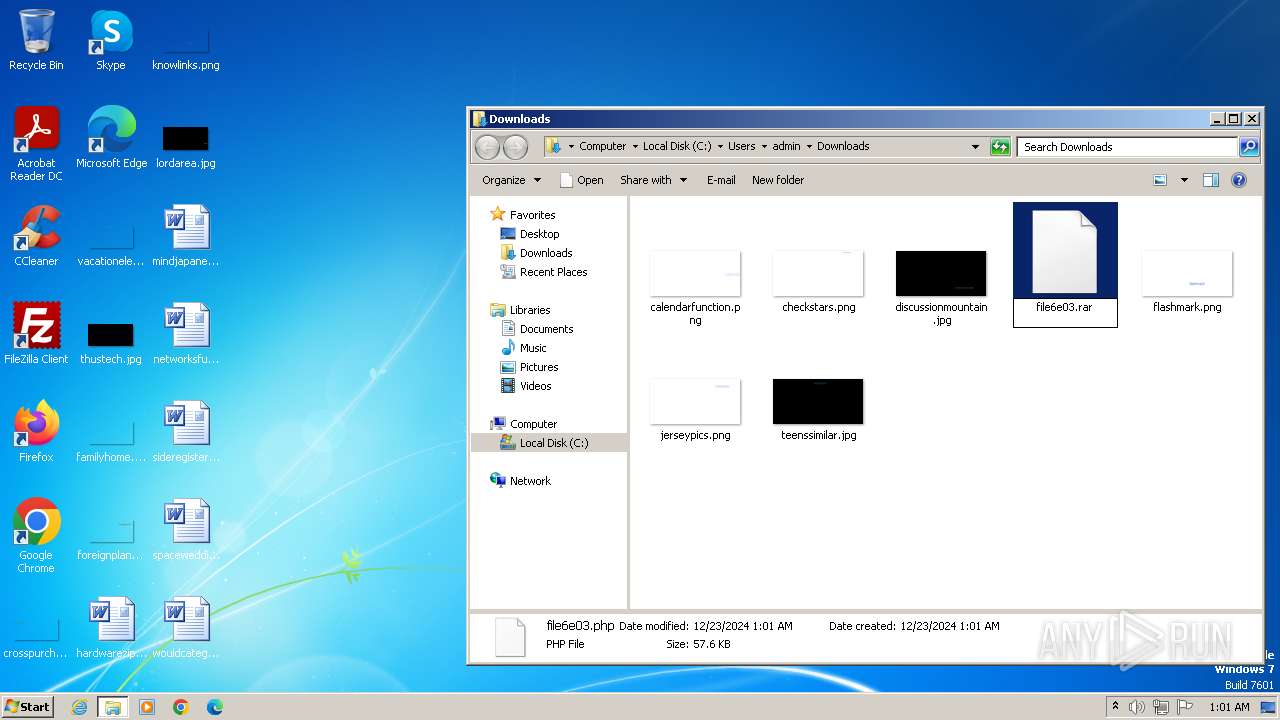The image size is (1280, 720).
Task: Open CCleaner desktop shortcut
Action: pyautogui.click(x=36, y=236)
